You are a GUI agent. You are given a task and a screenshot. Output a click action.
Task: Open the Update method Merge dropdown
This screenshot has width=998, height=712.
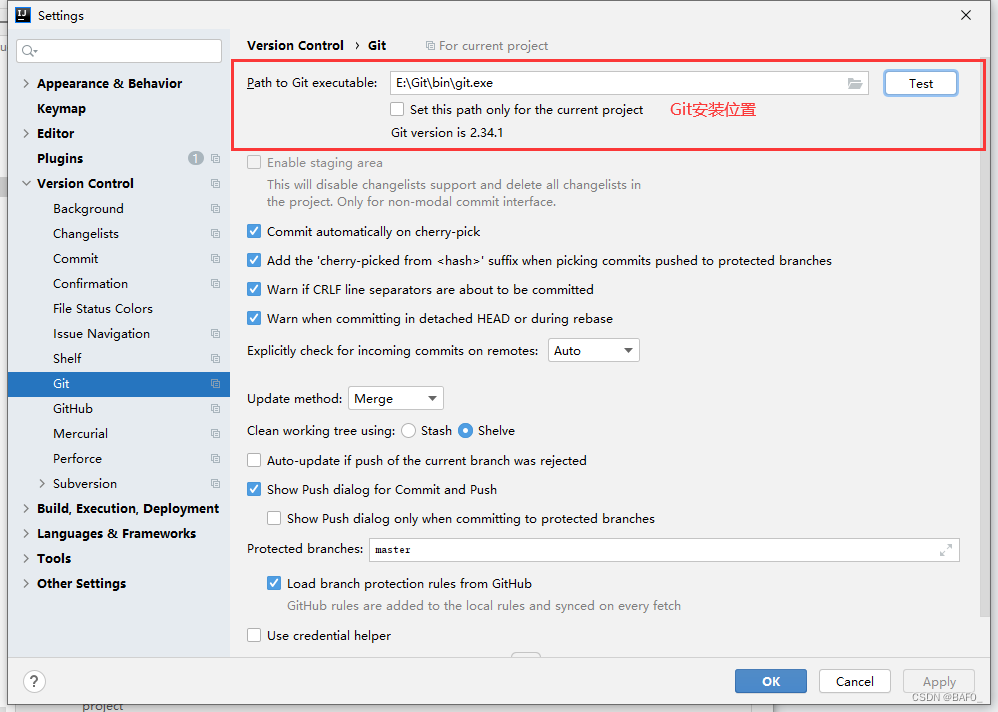[x=395, y=398]
